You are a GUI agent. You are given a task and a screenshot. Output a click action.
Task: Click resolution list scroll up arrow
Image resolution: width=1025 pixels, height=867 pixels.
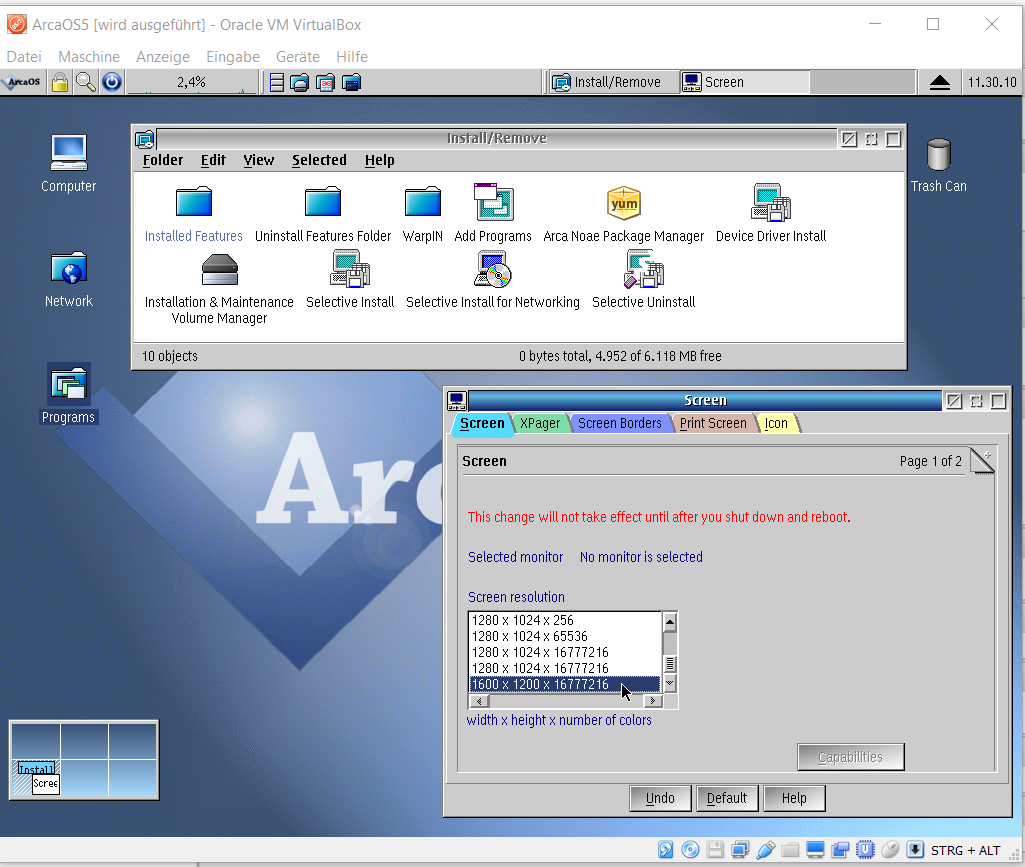[x=669, y=621]
